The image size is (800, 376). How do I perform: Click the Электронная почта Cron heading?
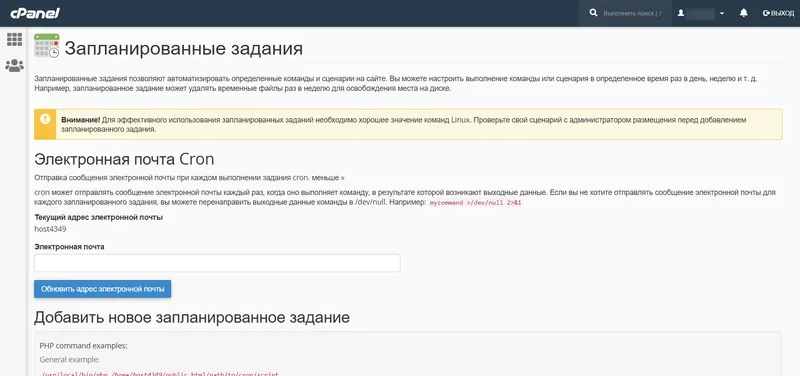[124, 160]
